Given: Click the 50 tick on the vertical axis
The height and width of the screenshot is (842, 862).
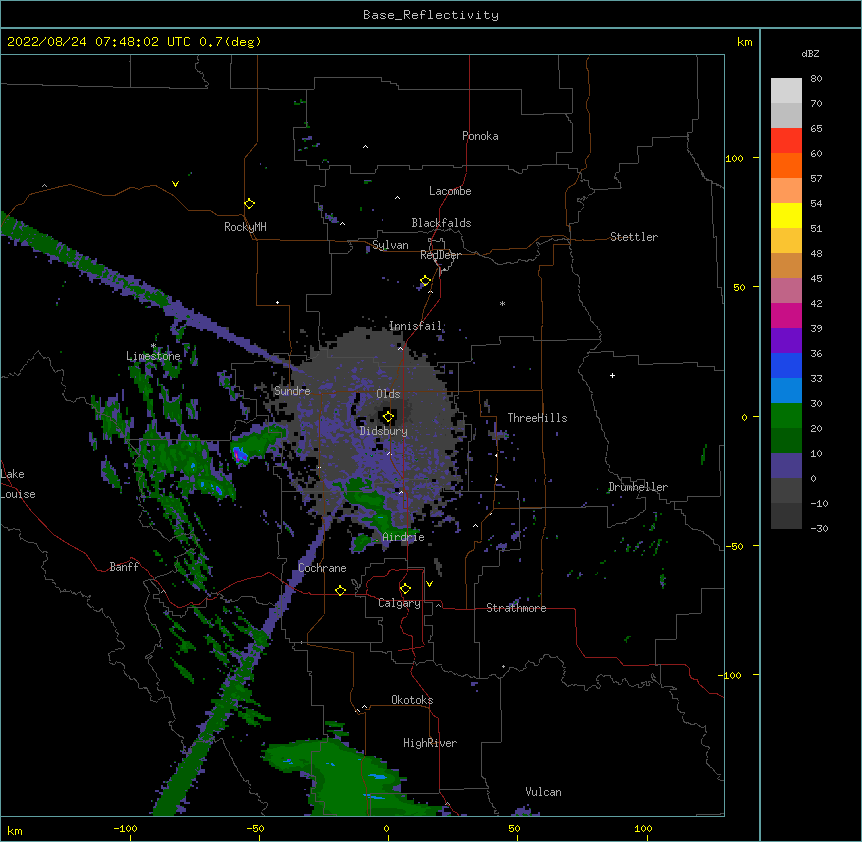Looking at the screenshot, I should click(x=739, y=287).
